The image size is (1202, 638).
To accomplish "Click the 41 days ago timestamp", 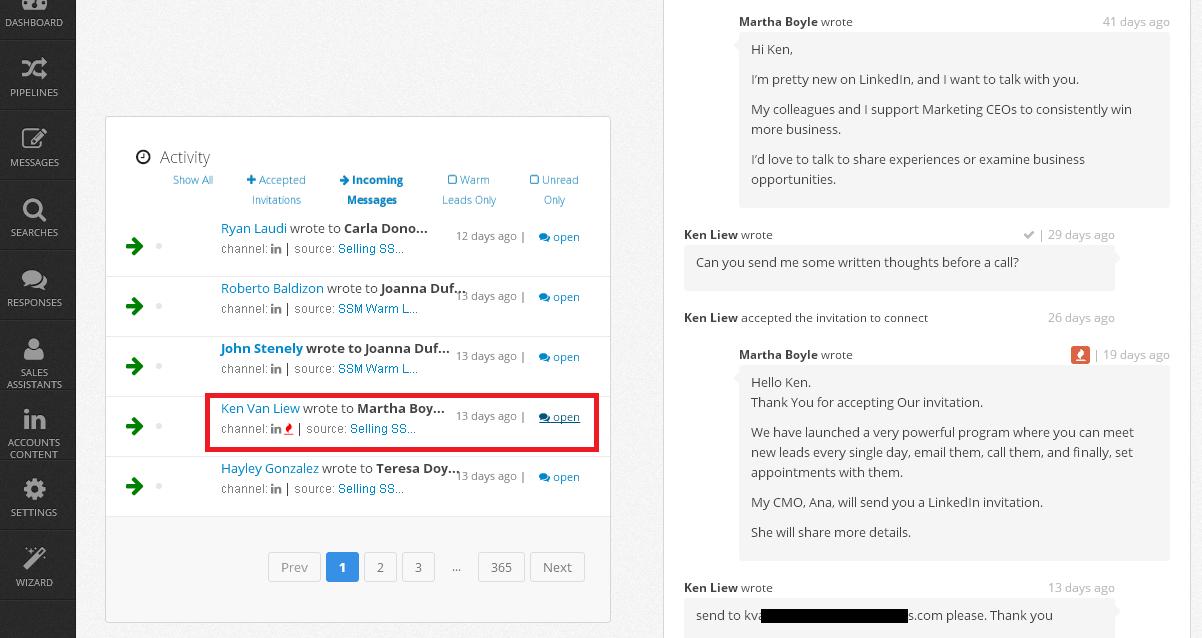I will pyautogui.click(x=1136, y=22).
